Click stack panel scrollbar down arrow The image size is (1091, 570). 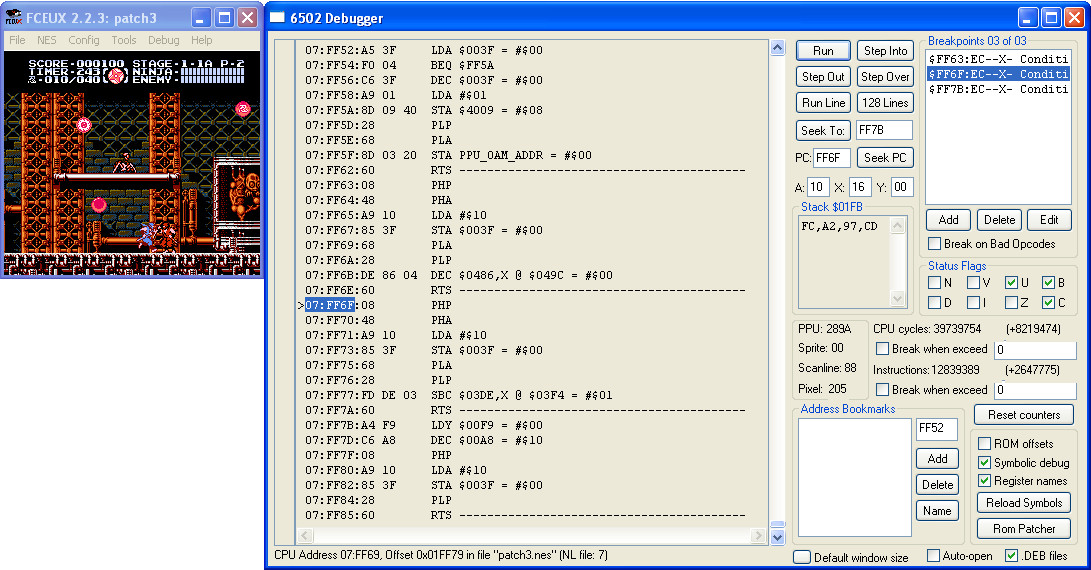pyautogui.click(x=898, y=299)
